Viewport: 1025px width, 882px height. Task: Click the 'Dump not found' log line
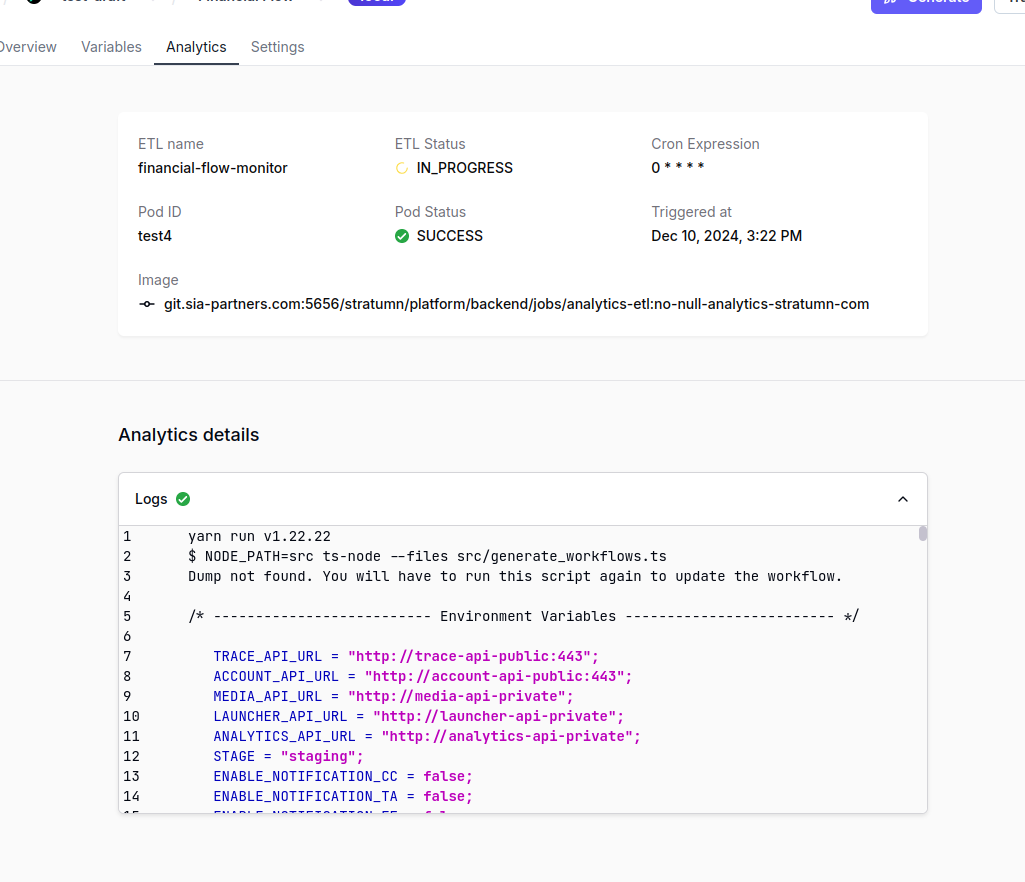[x=515, y=577]
